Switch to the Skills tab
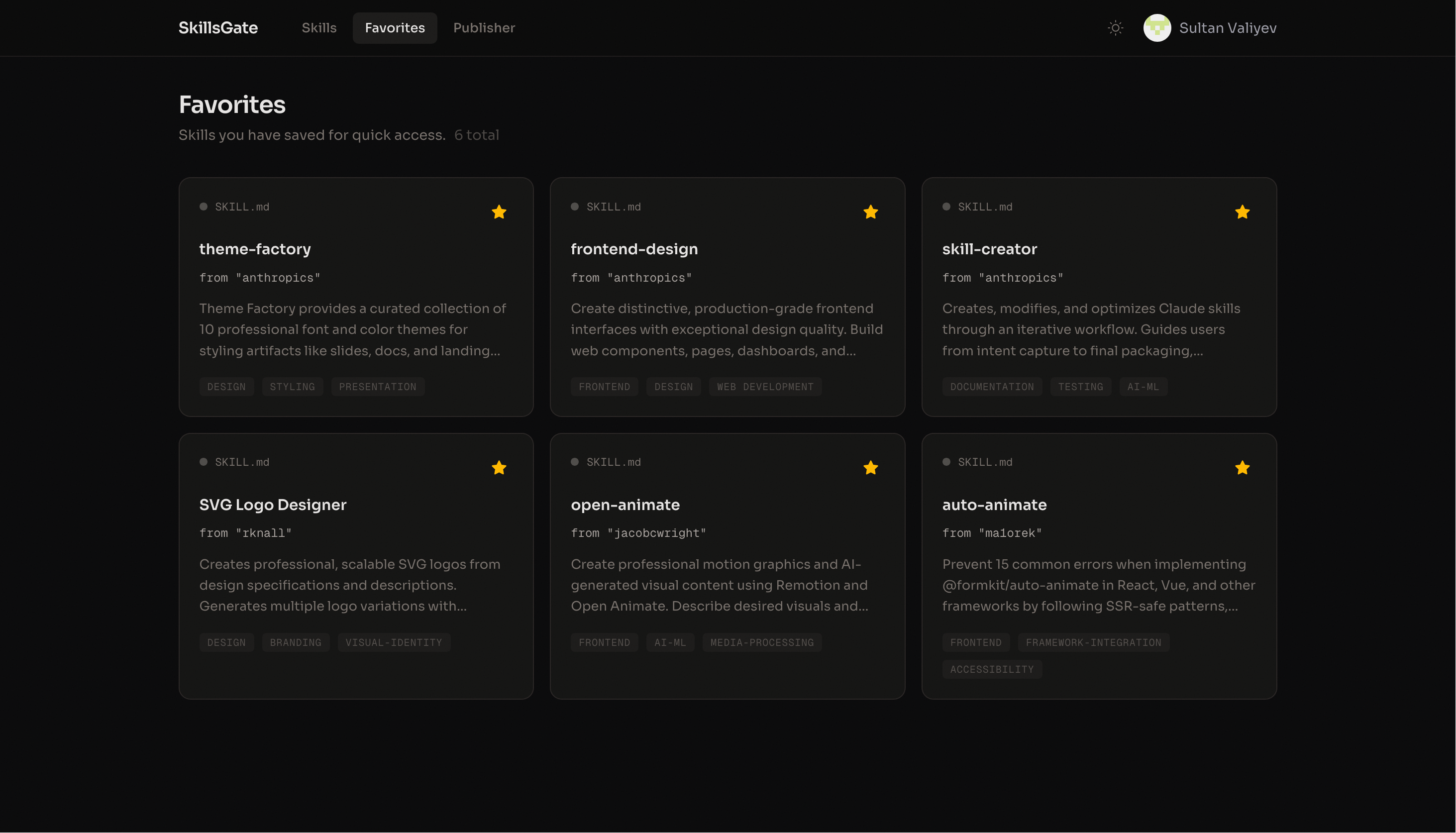Viewport: 1456px width, 833px height. coord(318,28)
